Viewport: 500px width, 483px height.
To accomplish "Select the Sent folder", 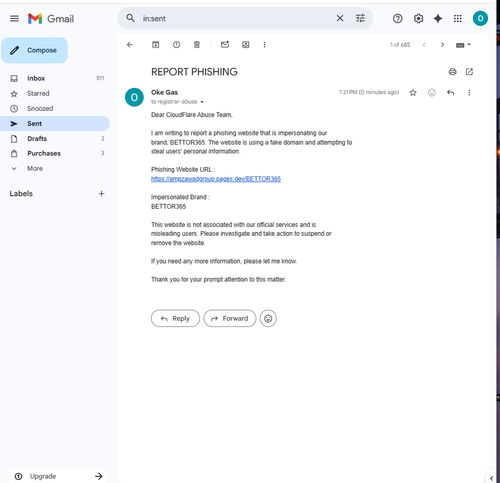I will (x=55, y=124).
